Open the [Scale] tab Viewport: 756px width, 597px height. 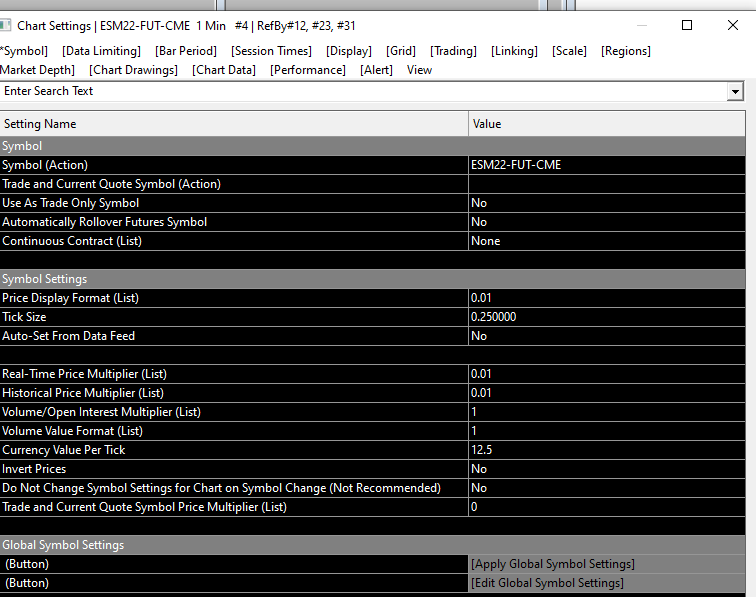[569, 51]
